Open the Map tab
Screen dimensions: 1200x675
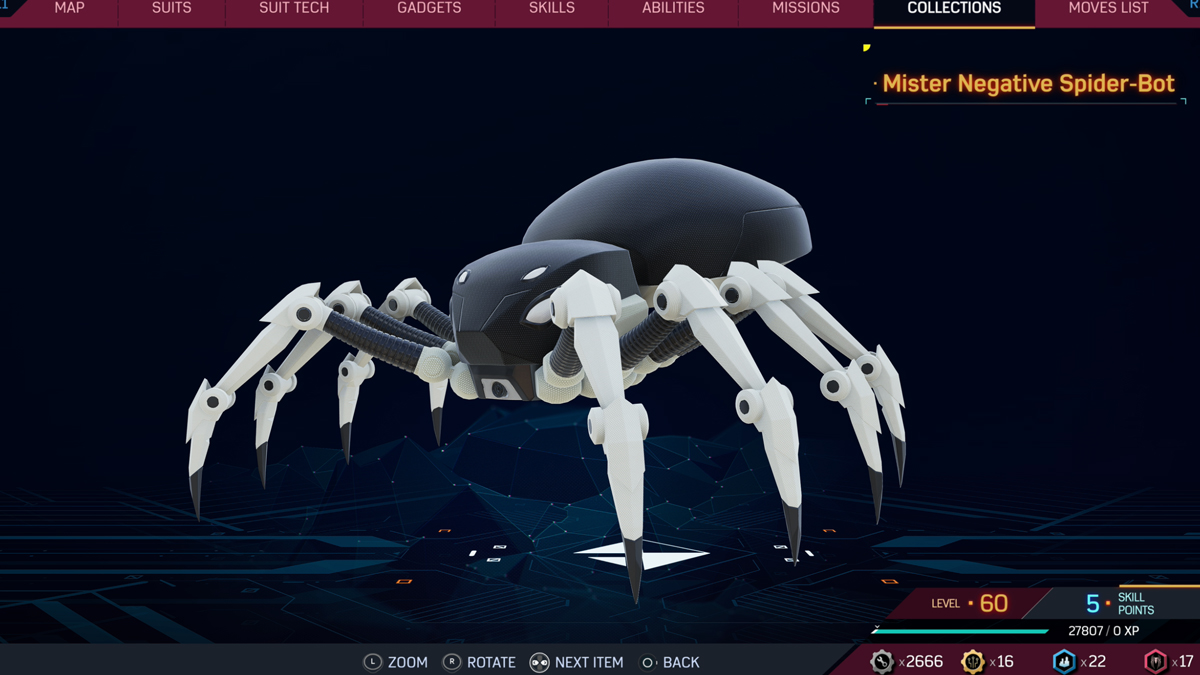tap(69, 9)
